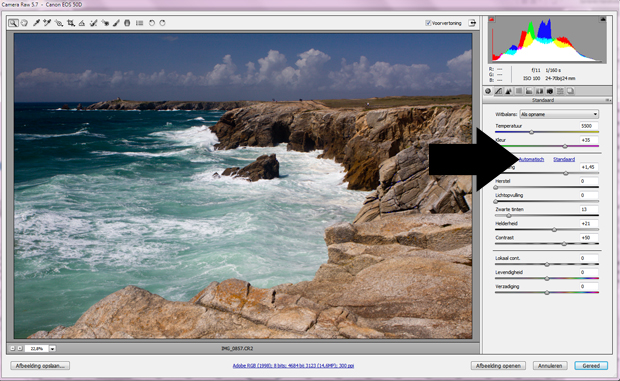
Task: Select the Red Eye Removal tool
Action: click(x=105, y=23)
